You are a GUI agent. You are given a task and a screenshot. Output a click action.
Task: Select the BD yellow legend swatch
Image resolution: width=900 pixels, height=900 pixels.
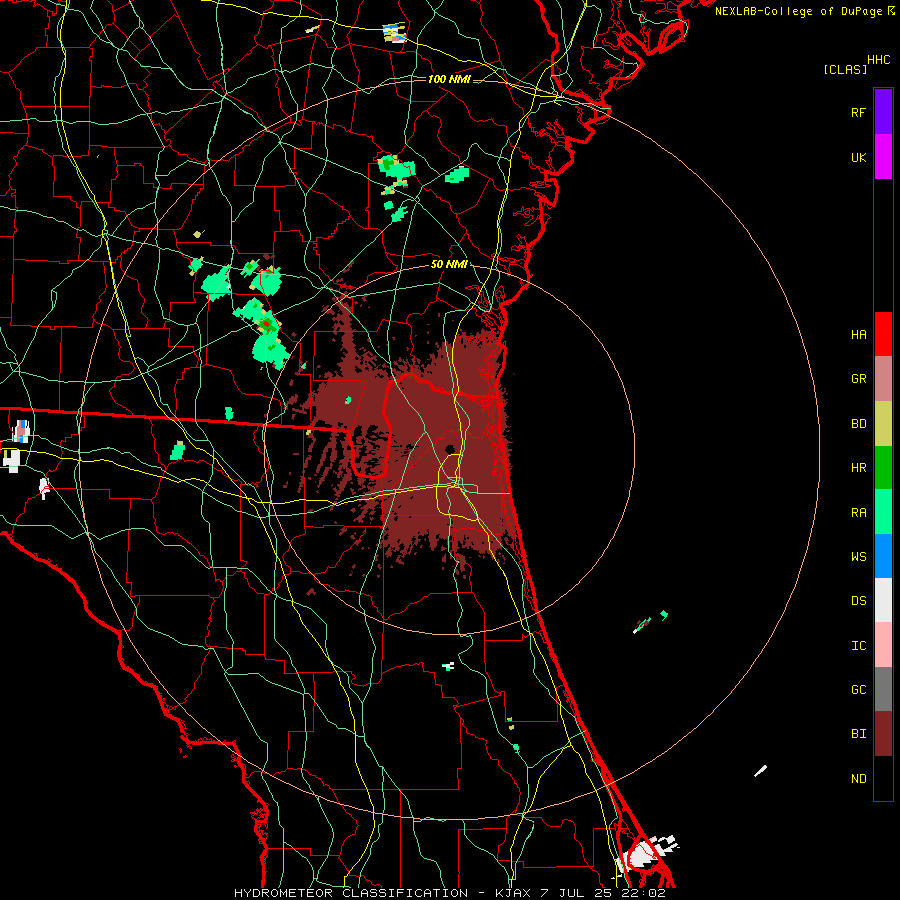[x=883, y=424]
